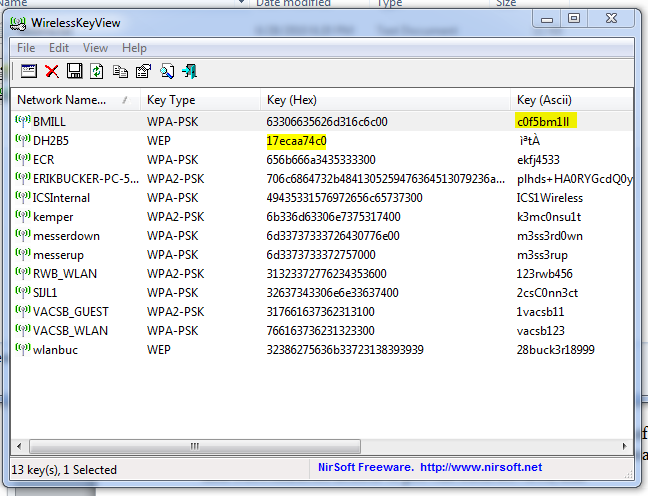This screenshot has height=496, width=648.
Task: Click the wireless icon beside kemper
Action: click(x=23, y=216)
